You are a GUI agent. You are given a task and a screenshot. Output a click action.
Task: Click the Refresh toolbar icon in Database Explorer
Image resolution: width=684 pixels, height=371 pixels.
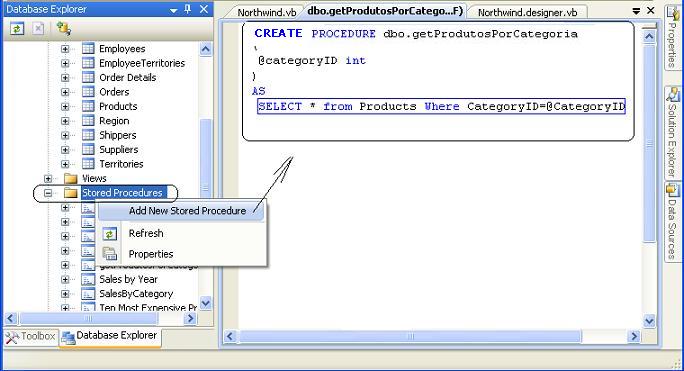(x=17, y=29)
